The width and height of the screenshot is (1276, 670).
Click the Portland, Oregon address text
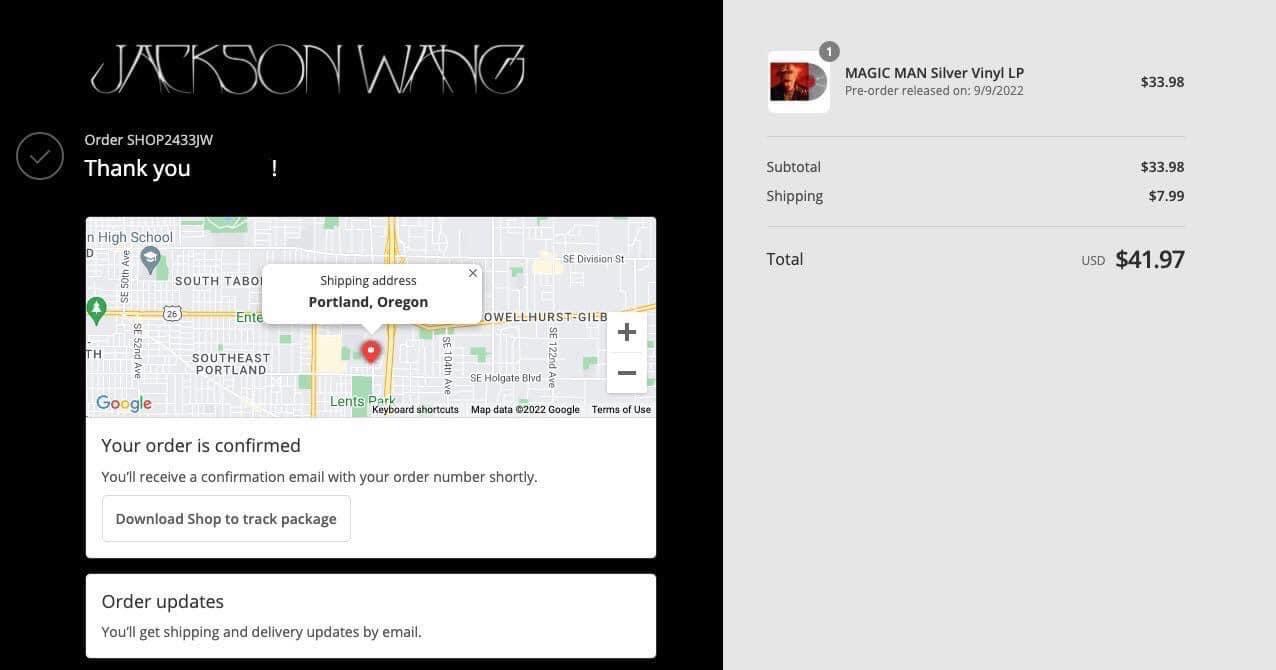368,302
